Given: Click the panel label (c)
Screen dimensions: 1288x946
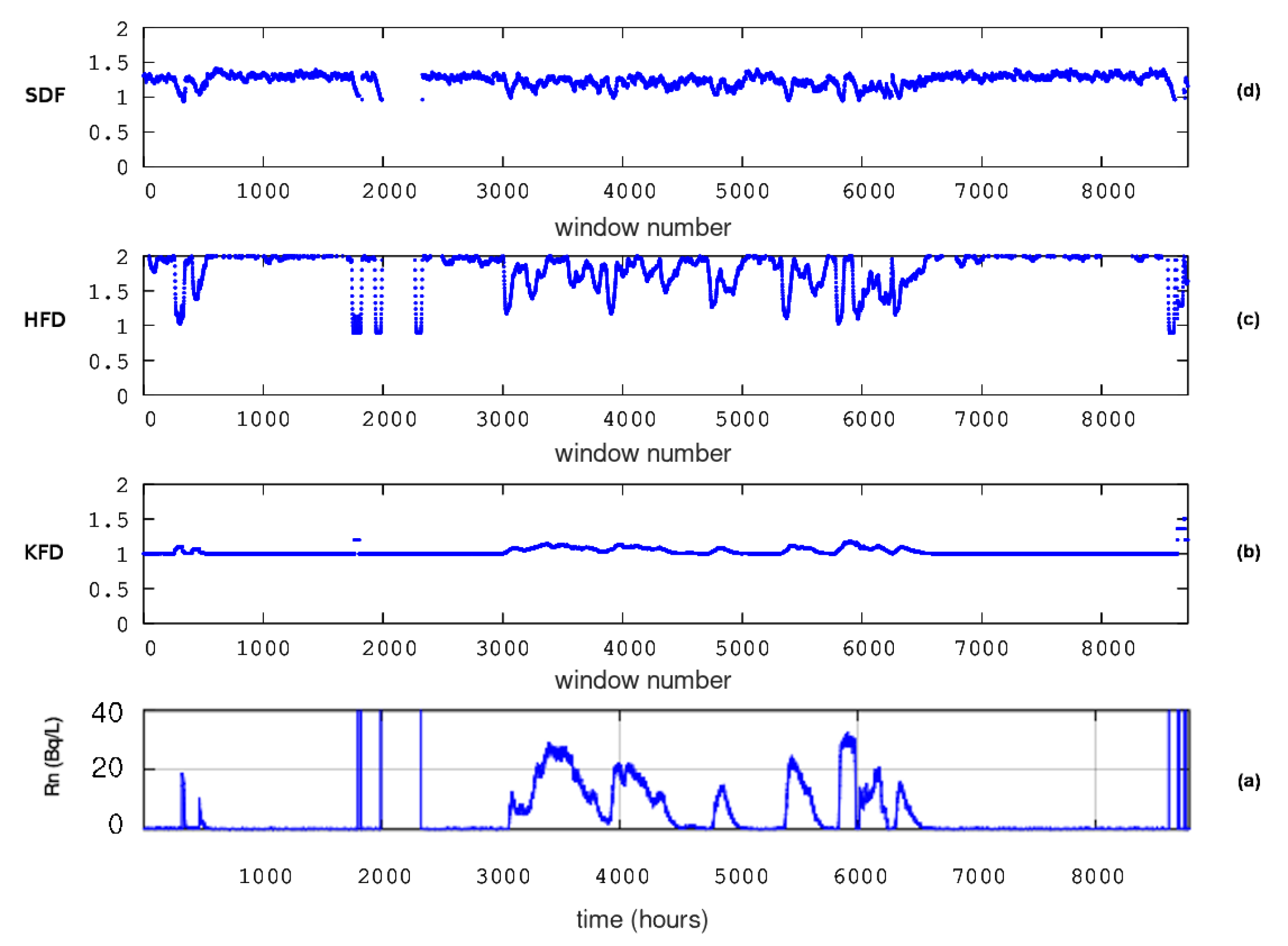Looking at the screenshot, I should (1248, 319).
